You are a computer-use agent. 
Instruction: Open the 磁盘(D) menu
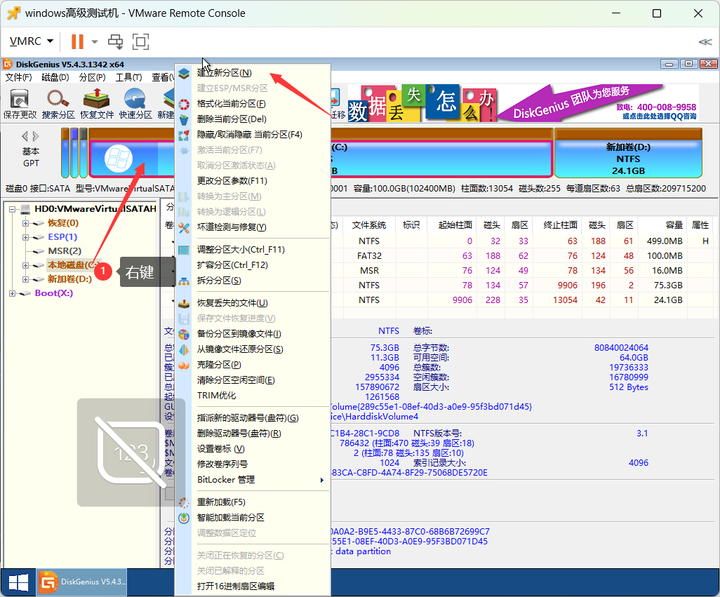click(x=55, y=78)
